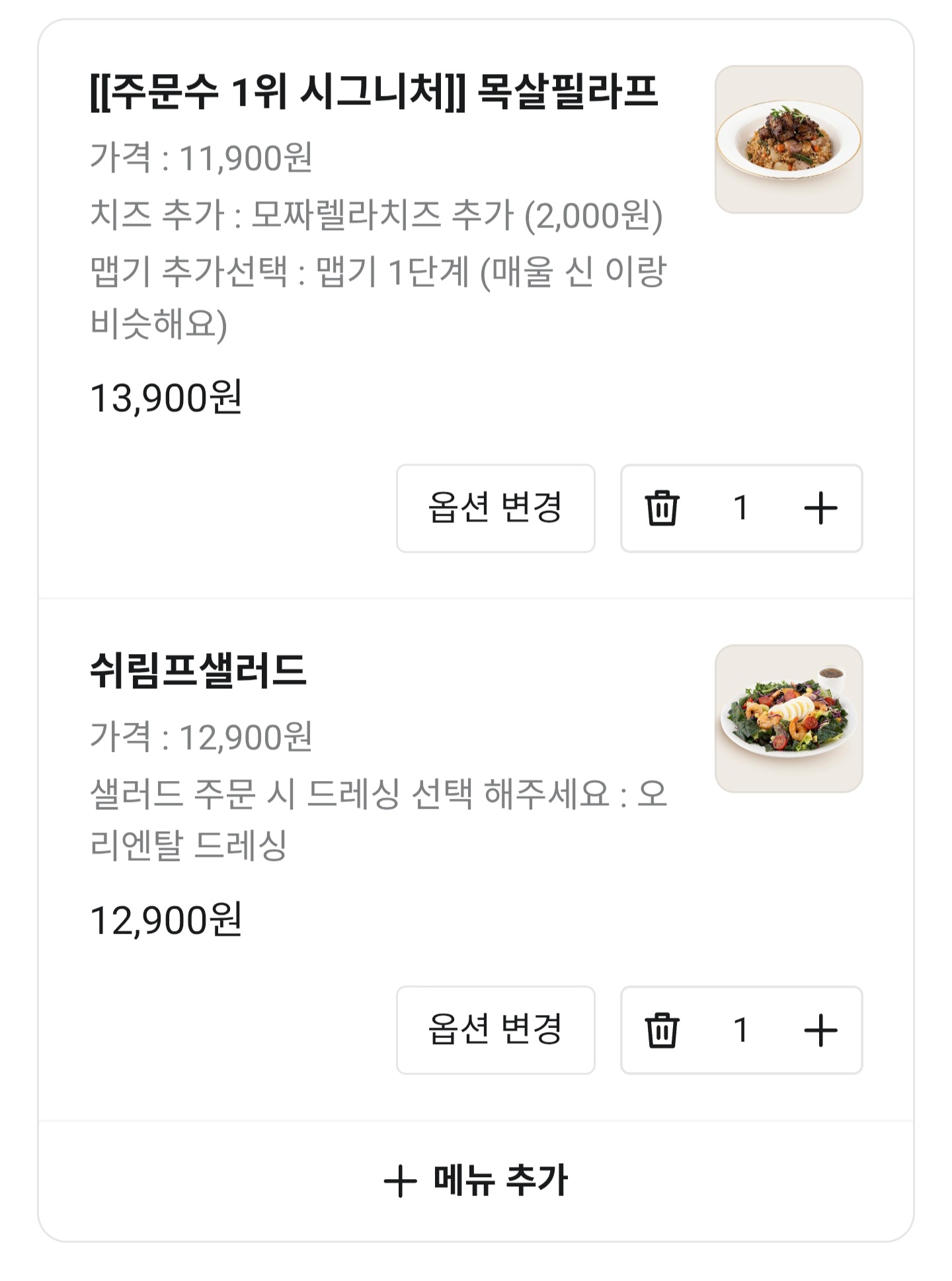Tap the 가격 11,900원 base price line
Image resolution: width=952 pixels, height=1281 pixels.
pyautogui.click(x=201, y=158)
